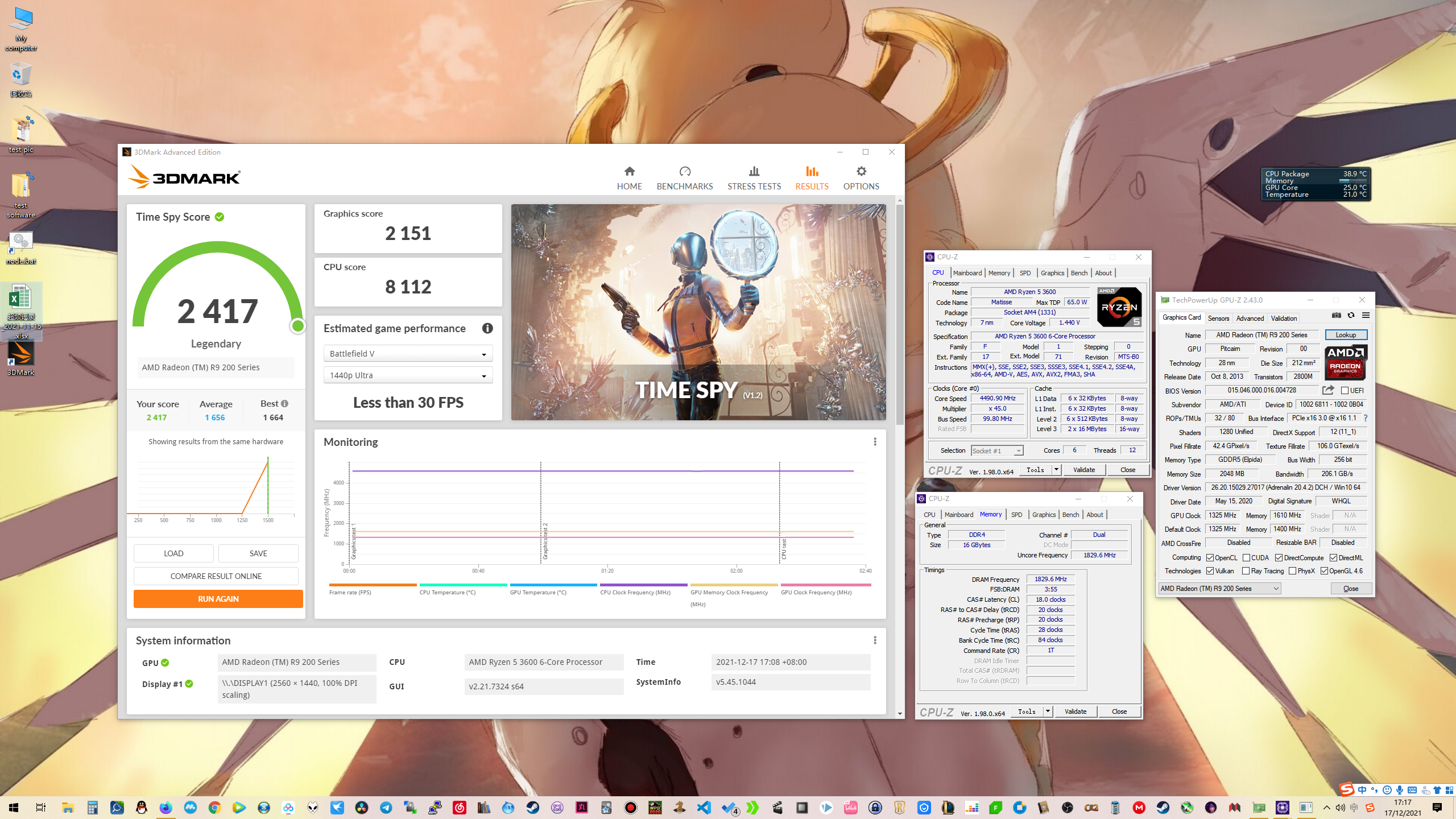Click the GPU-Z BIOS export share icon
Viewport: 1456px width, 819px height.
[1328, 390]
